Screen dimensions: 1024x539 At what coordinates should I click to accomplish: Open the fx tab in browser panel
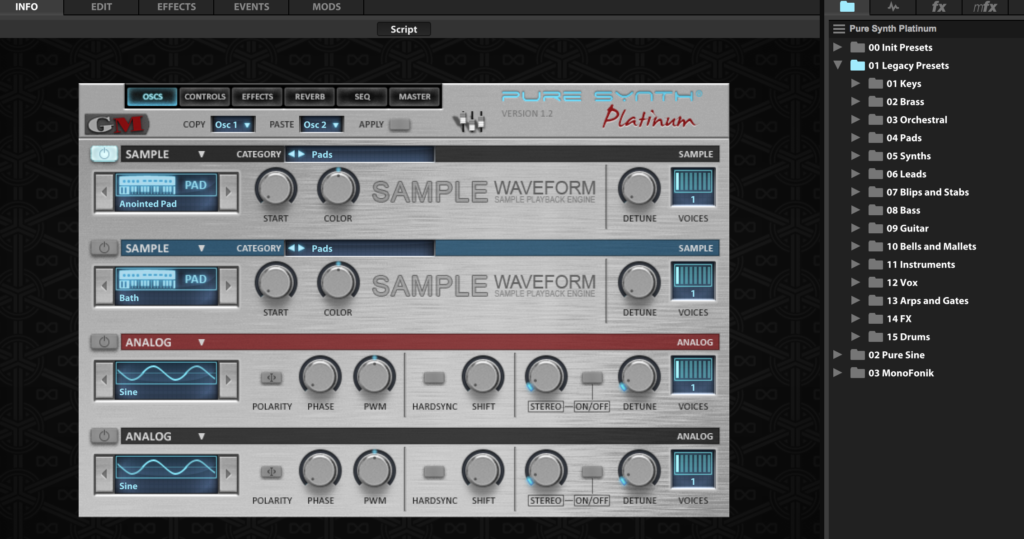938,7
